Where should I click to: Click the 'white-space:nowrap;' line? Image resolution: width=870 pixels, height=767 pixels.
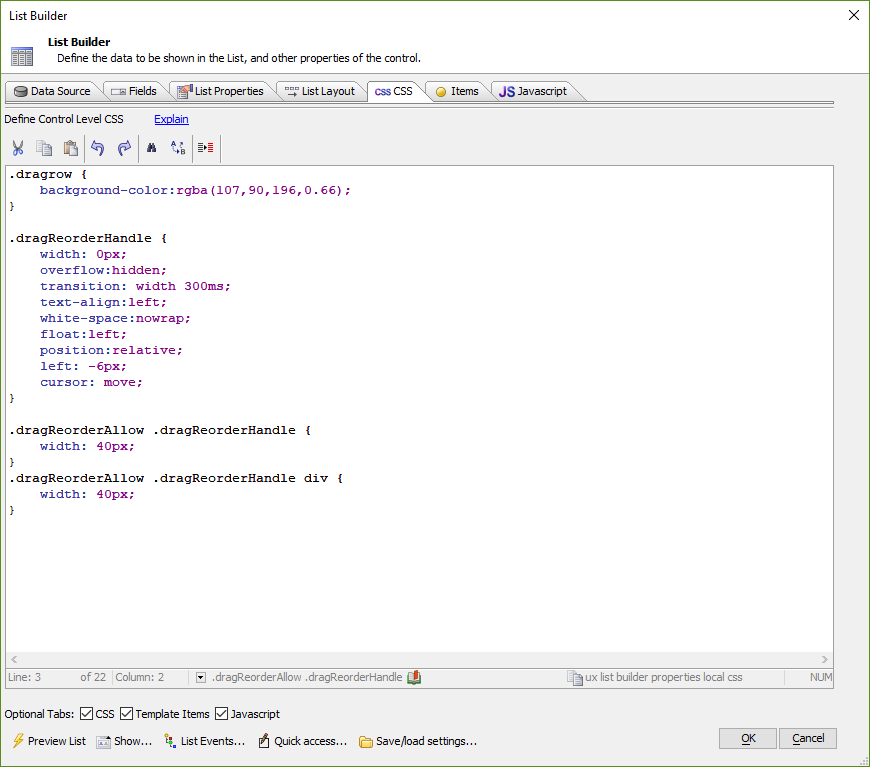click(115, 319)
